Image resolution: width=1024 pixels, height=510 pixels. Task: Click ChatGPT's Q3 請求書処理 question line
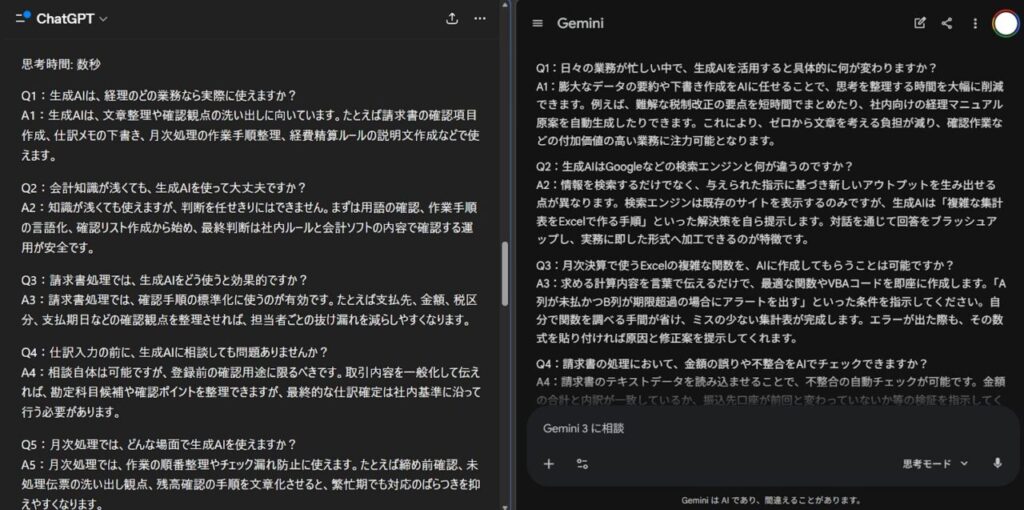coord(165,279)
